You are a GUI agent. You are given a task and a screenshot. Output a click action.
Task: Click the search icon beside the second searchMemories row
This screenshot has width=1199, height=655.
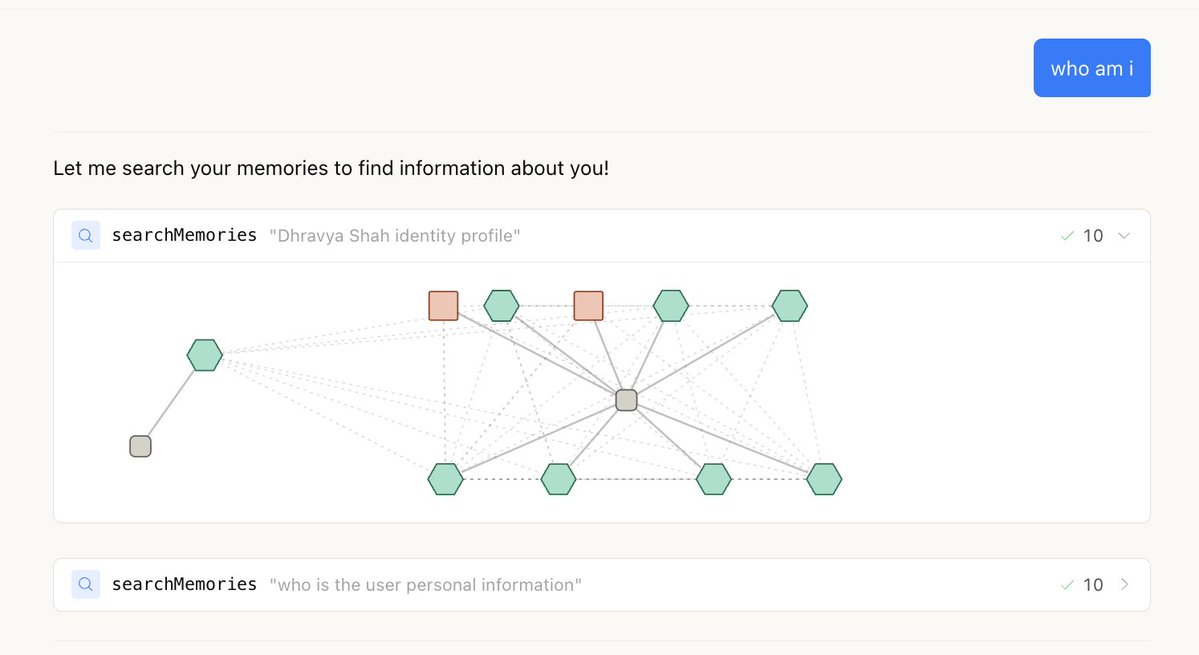click(x=86, y=585)
